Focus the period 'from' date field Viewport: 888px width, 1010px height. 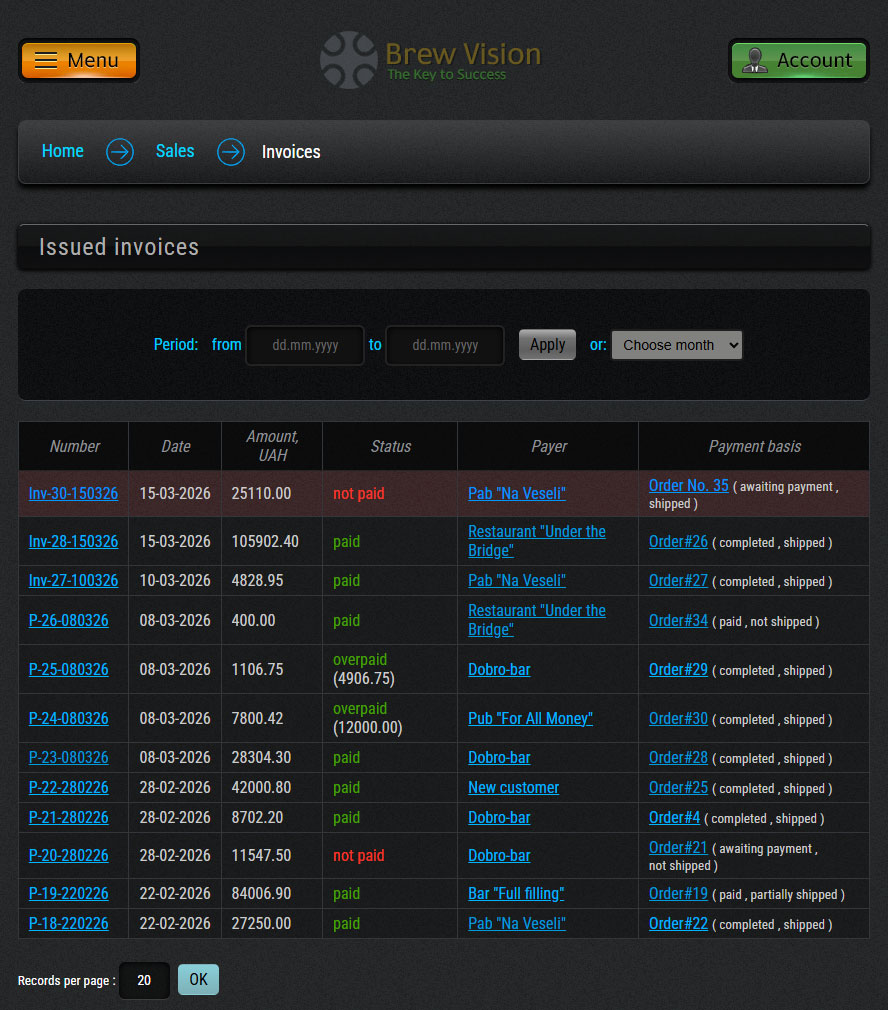[305, 345]
